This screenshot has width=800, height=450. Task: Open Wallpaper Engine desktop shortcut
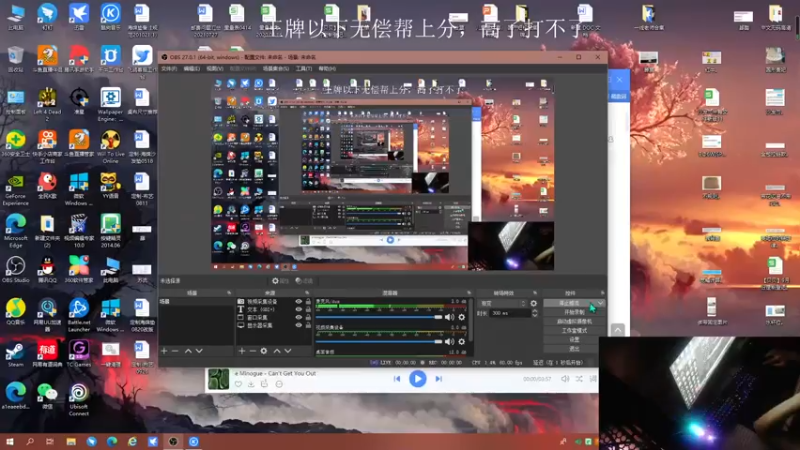coord(110,104)
